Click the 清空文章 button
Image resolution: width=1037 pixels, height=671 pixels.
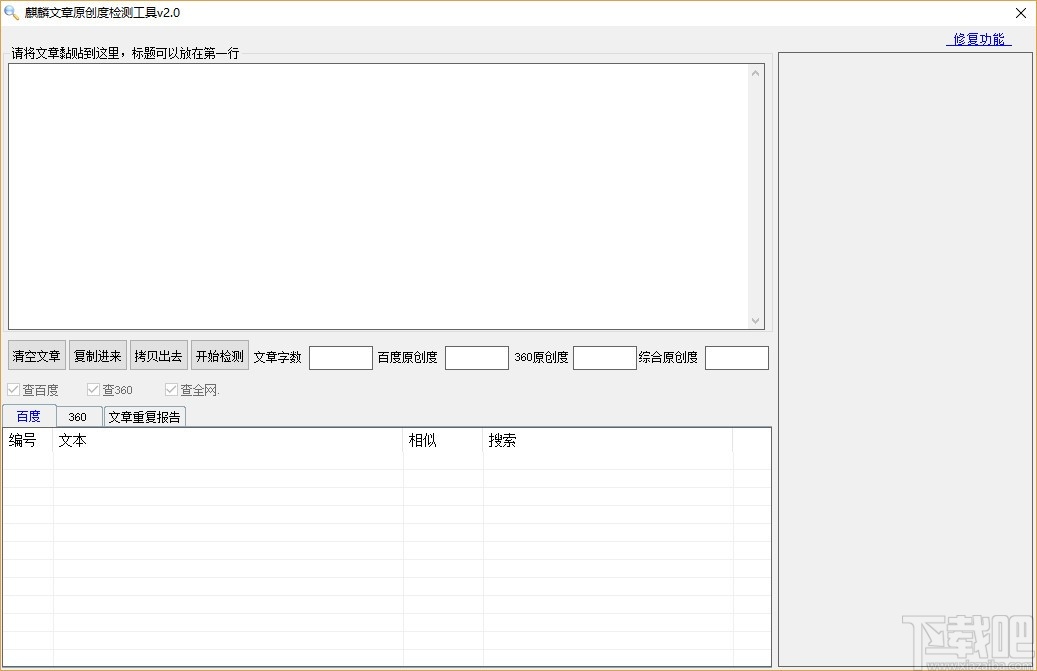point(36,356)
